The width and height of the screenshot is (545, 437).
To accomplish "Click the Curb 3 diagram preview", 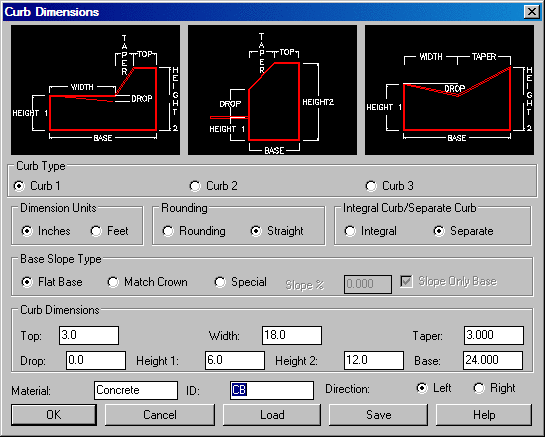I will [449, 90].
